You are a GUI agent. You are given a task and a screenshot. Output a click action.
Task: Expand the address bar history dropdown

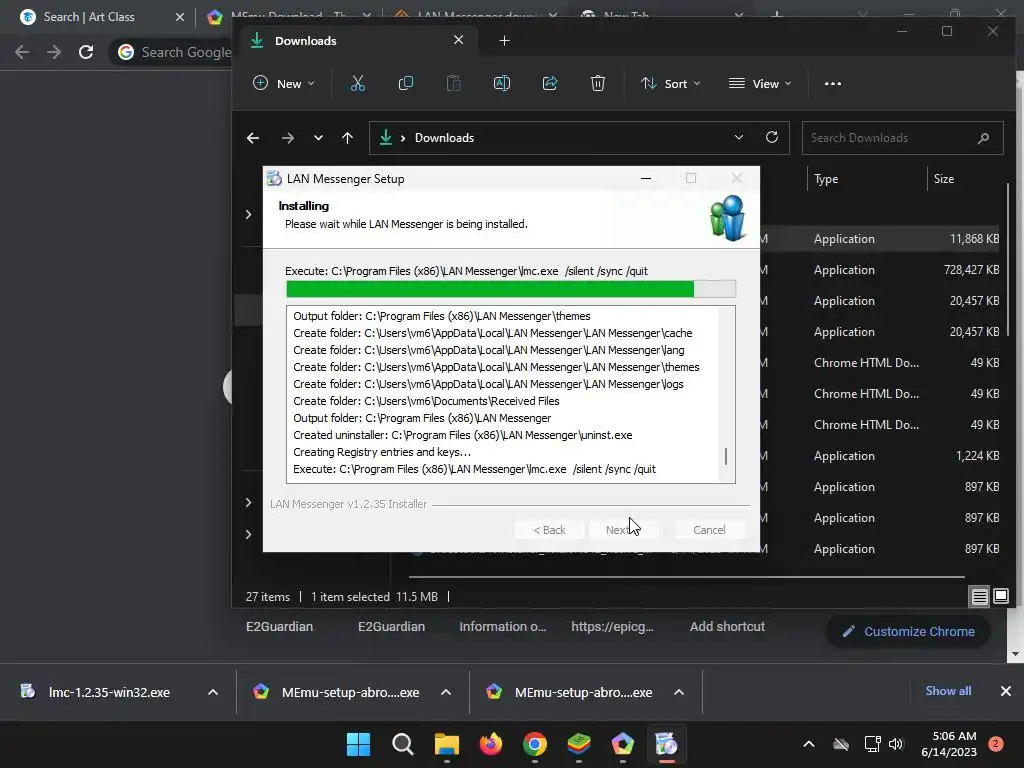coord(739,137)
